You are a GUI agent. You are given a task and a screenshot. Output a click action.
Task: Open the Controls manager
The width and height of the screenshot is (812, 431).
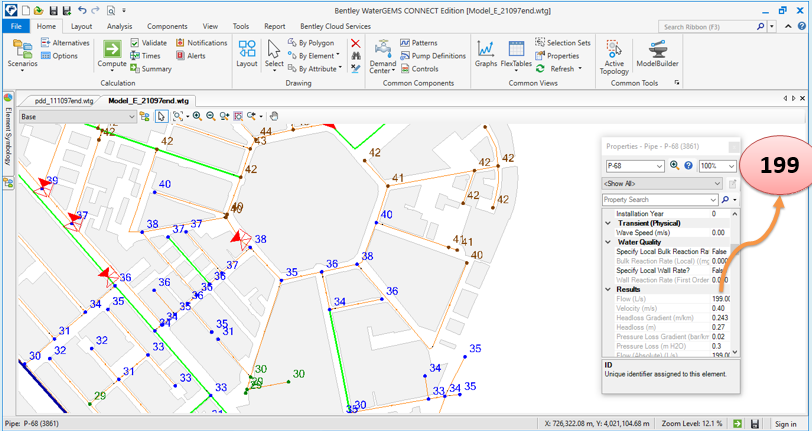tap(419, 69)
